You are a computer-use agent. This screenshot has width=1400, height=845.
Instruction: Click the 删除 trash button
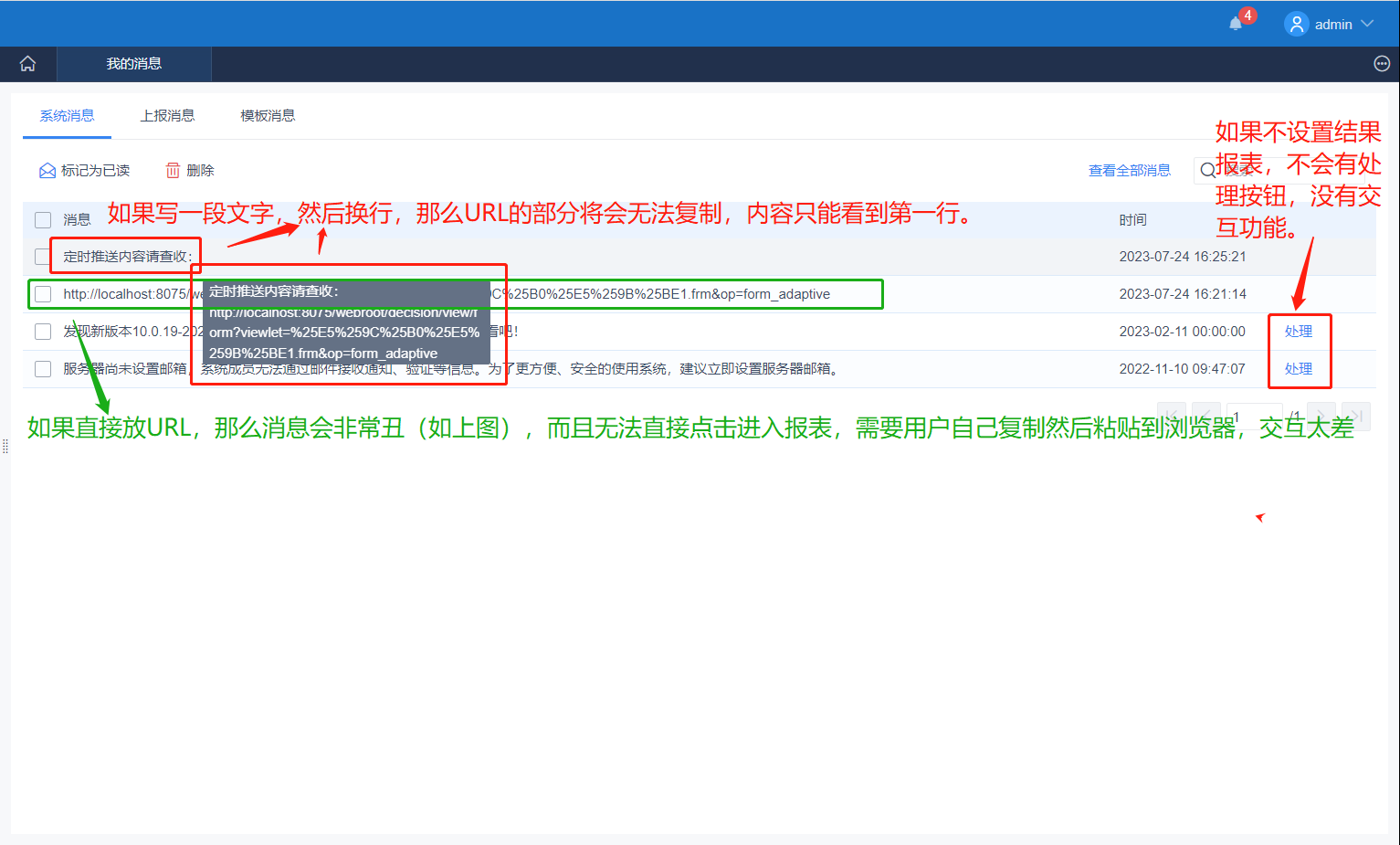pyautogui.click(x=190, y=171)
